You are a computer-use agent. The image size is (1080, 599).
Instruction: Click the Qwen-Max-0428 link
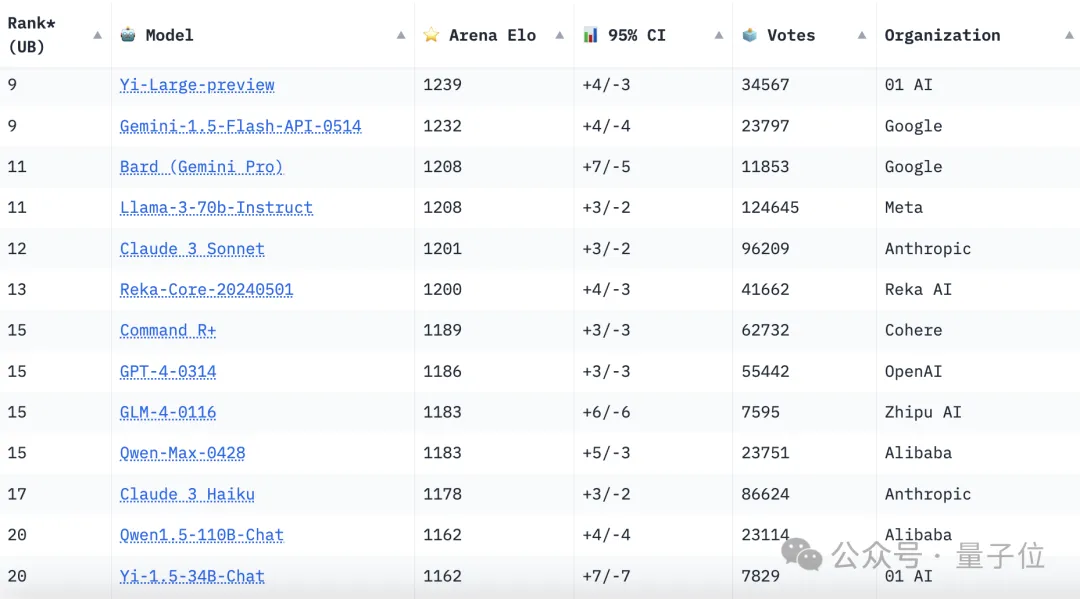[182, 453]
